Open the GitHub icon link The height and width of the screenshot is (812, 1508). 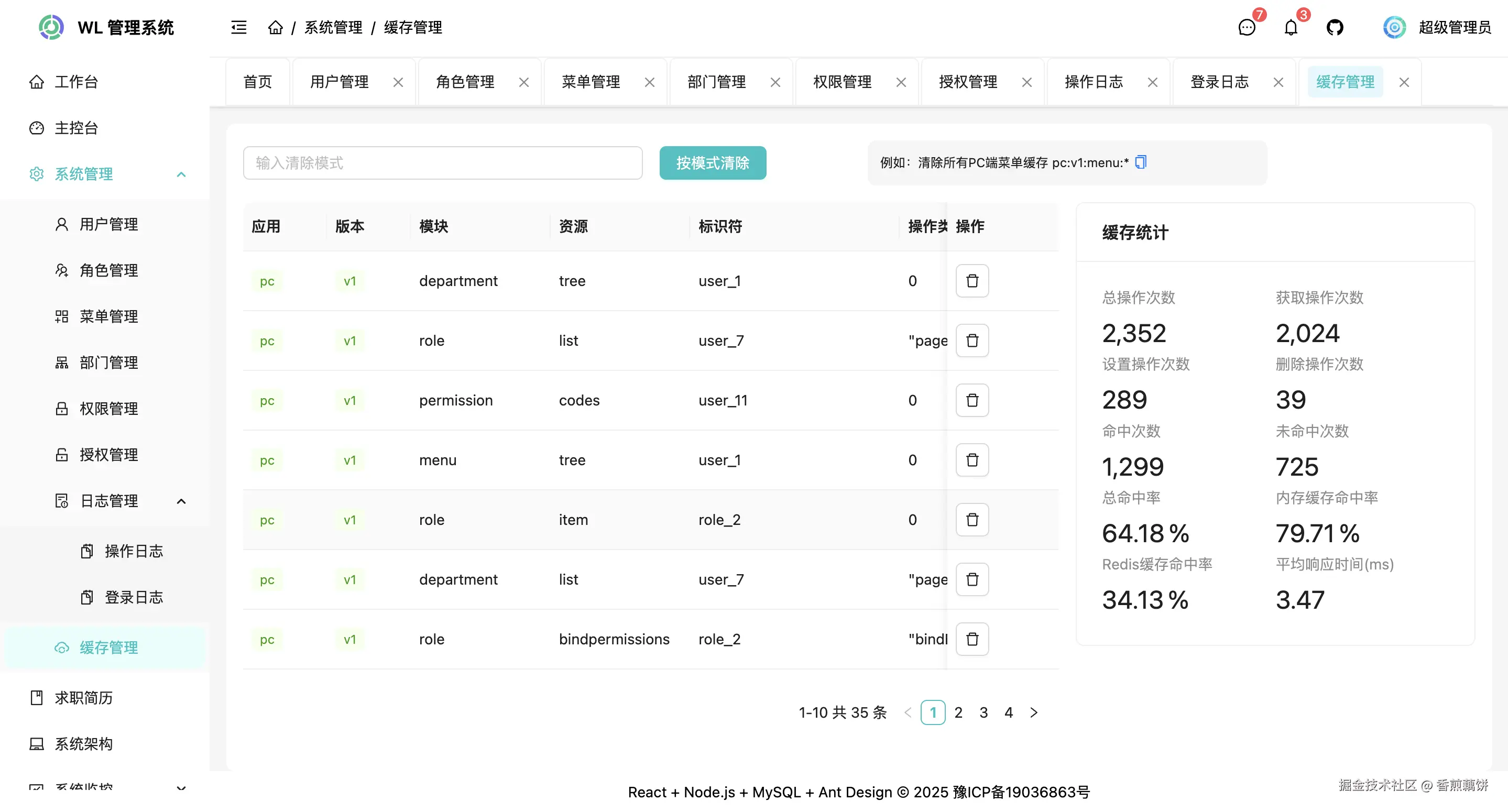1334,28
